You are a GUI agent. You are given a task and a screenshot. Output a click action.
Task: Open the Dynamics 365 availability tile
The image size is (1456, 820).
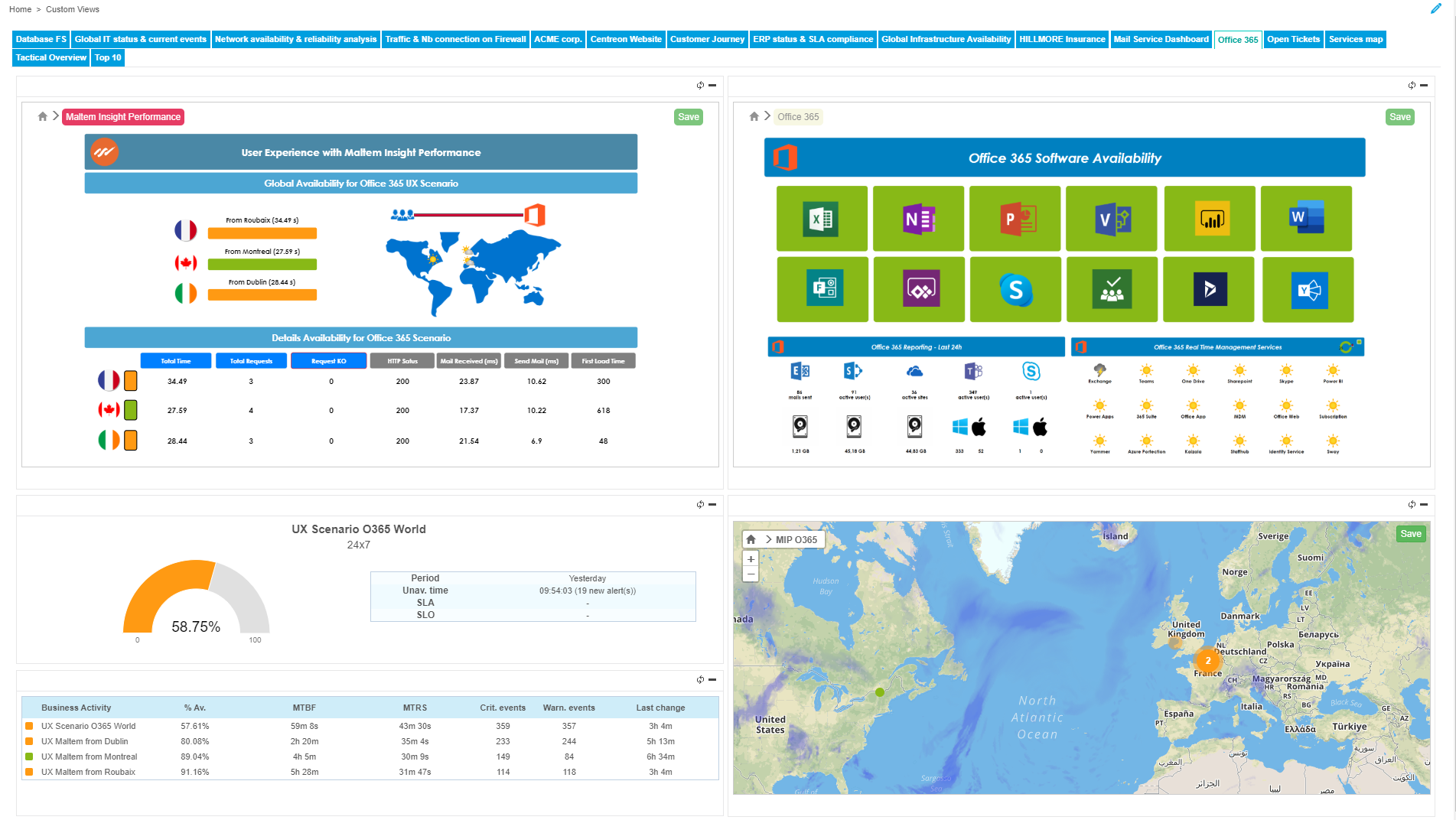[1209, 289]
